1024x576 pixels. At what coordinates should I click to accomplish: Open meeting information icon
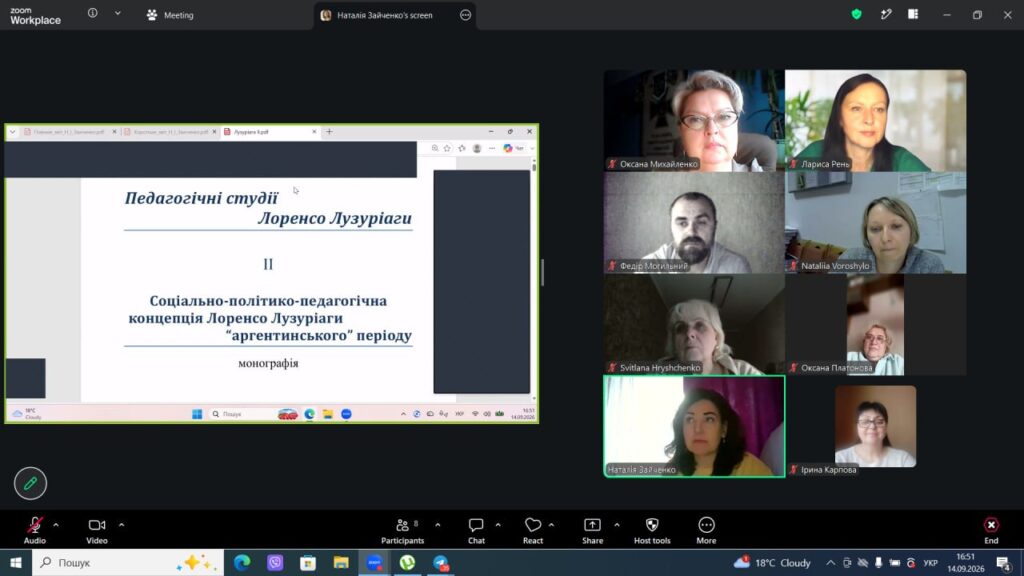(x=93, y=14)
